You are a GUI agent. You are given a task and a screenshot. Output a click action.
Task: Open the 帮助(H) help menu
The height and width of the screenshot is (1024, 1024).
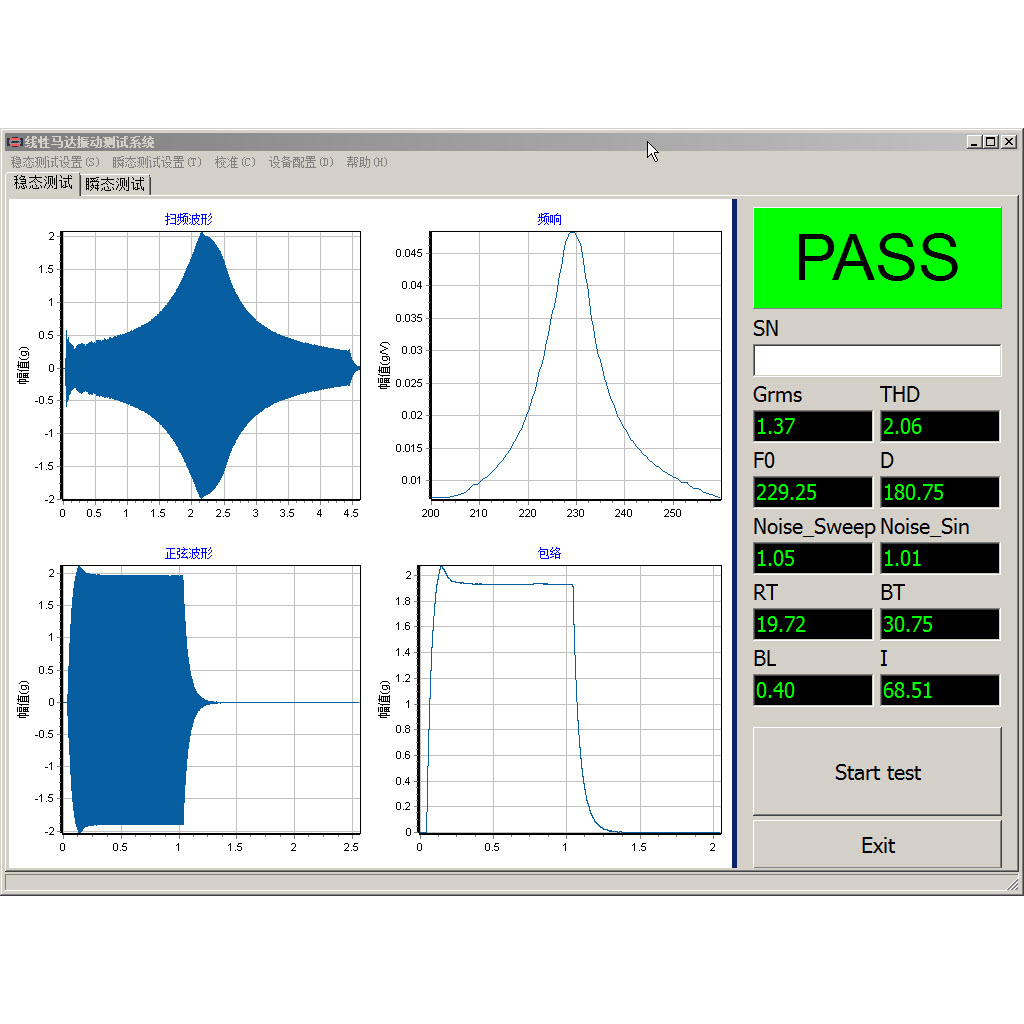coord(367,162)
